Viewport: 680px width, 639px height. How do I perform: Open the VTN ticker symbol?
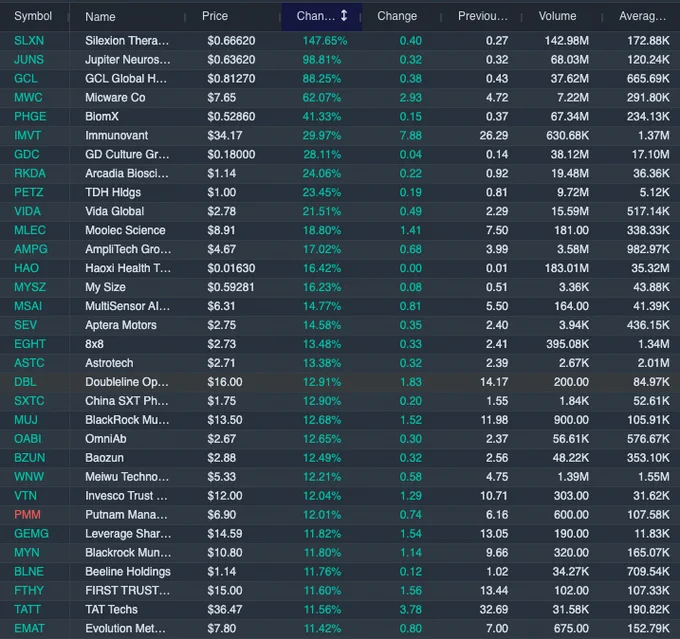pyautogui.click(x=25, y=495)
